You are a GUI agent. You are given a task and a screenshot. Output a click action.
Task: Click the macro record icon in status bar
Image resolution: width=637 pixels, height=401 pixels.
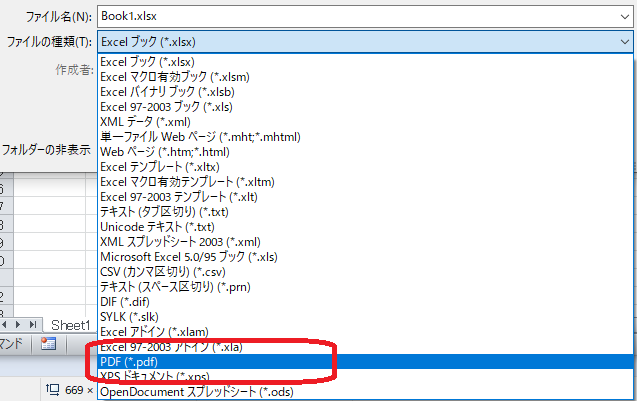tap(48, 344)
